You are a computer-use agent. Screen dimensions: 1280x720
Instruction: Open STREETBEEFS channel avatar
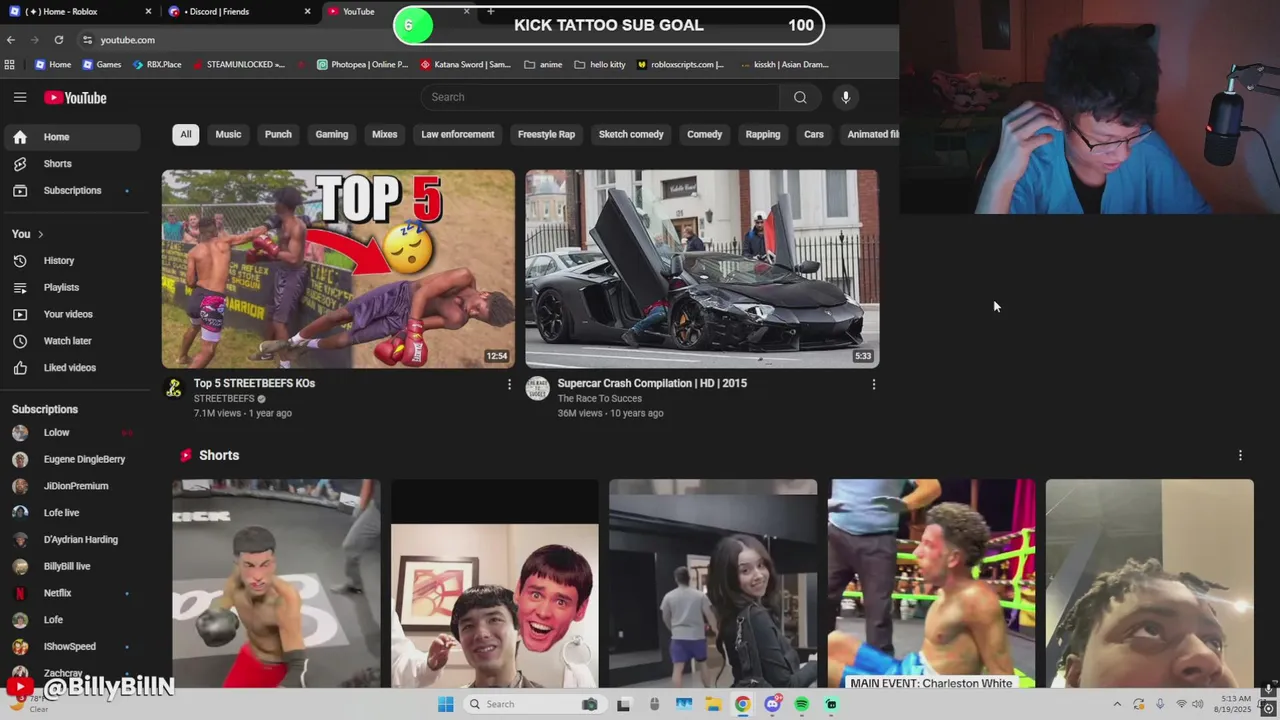[174, 388]
